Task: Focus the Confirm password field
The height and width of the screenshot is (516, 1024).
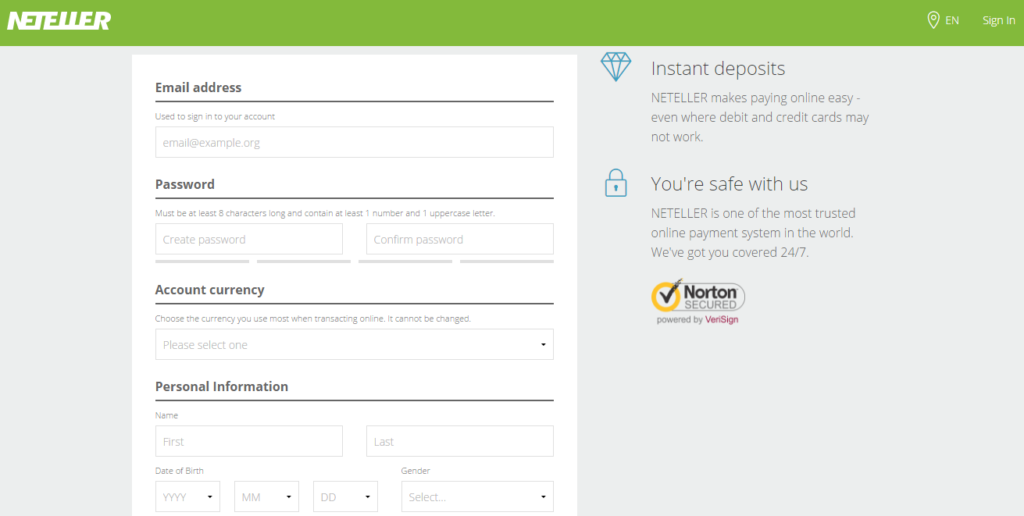Action: (460, 239)
